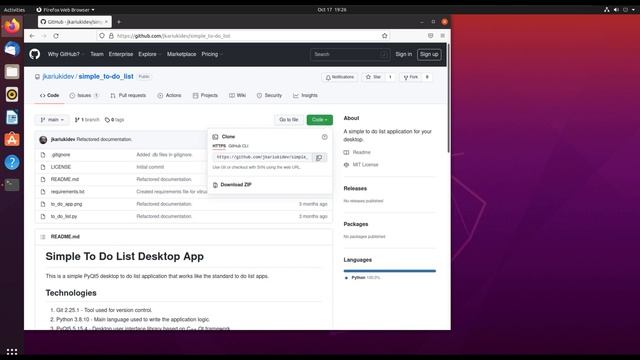
Task: Open the README list icon above the readme
Action: (43, 237)
